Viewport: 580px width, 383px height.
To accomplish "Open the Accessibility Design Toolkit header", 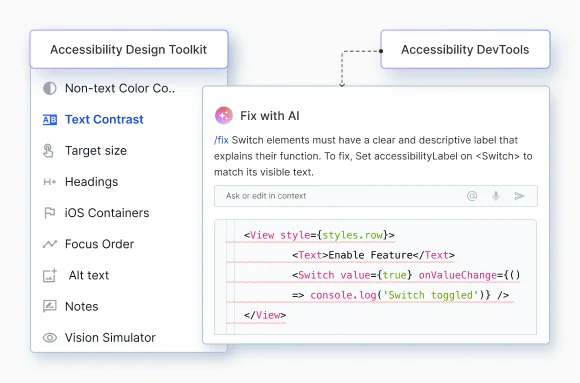I will [129, 49].
